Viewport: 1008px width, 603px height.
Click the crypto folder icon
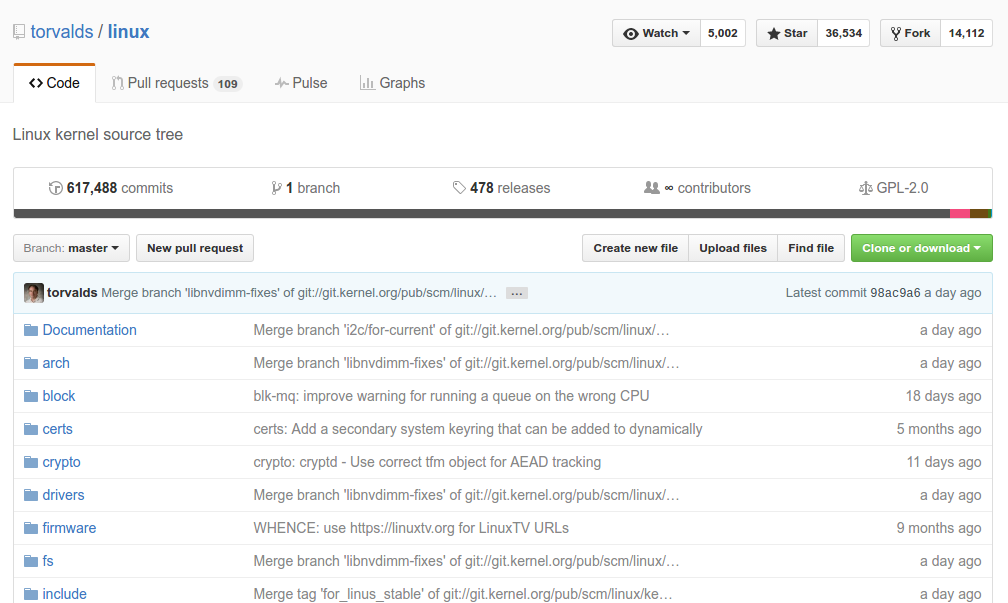[x=31, y=462]
